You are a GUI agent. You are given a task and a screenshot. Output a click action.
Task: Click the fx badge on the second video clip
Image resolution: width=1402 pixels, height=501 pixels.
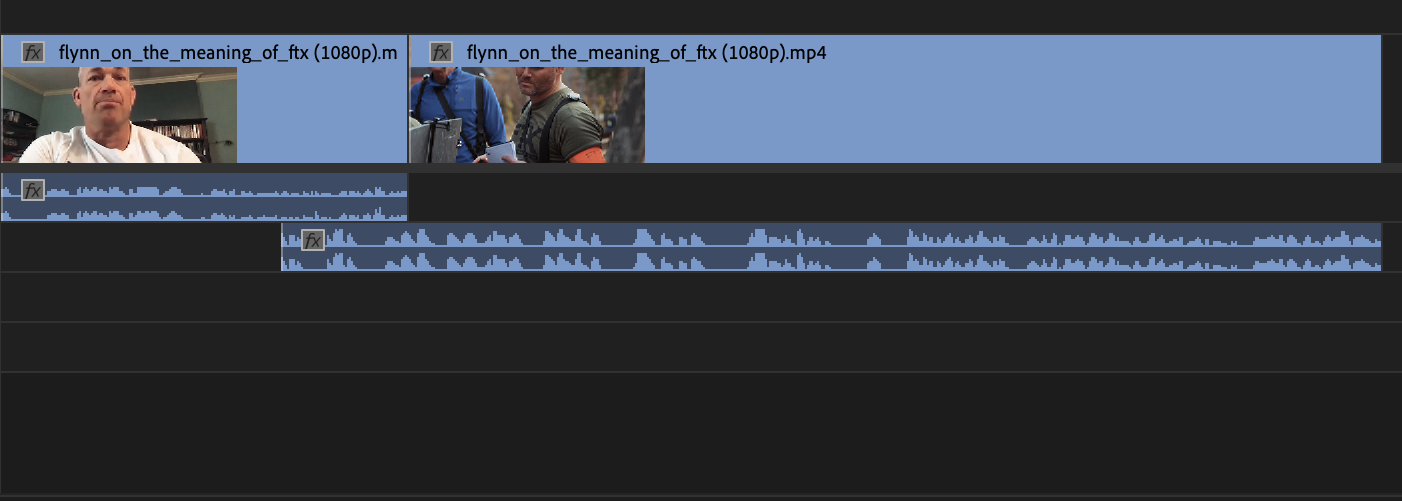pyautogui.click(x=441, y=52)
